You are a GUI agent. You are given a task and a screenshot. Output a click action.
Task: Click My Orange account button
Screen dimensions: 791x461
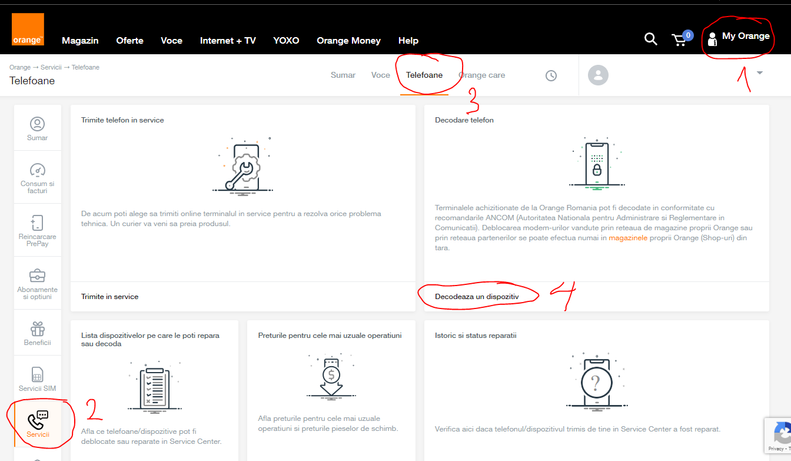pyautogui.click(x=738, y=37)
